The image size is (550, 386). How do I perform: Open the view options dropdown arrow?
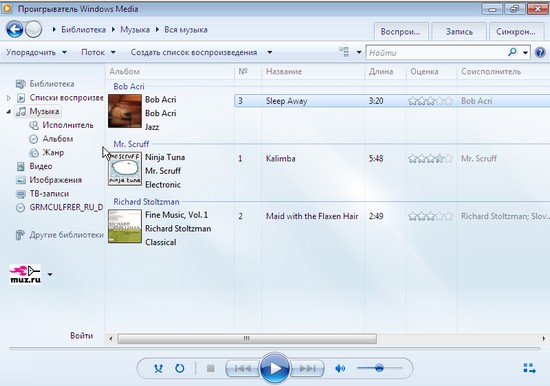[x=359, y=52]
